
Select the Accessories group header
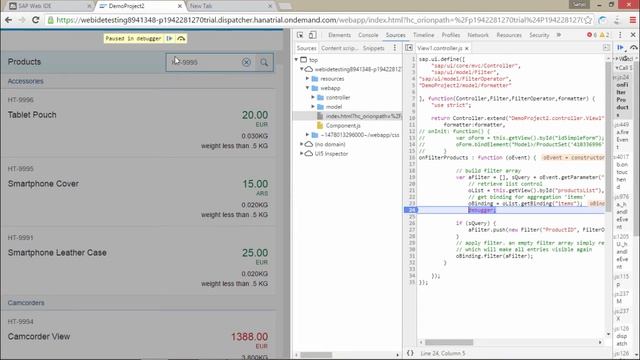tap(138, 81)
